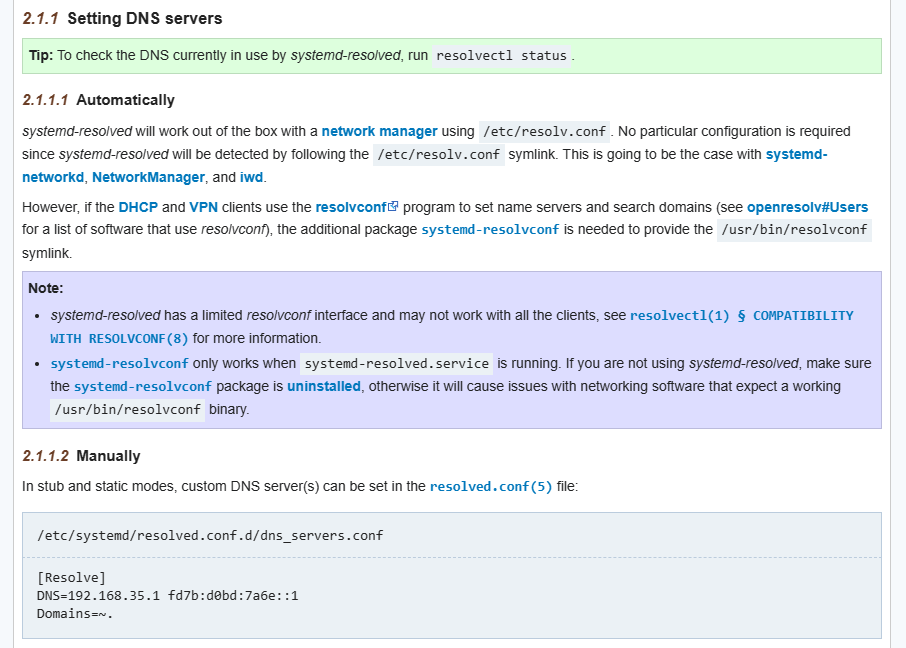Open the network manager link
Screen dimensions: 906x648
click(x=379, y=131)
